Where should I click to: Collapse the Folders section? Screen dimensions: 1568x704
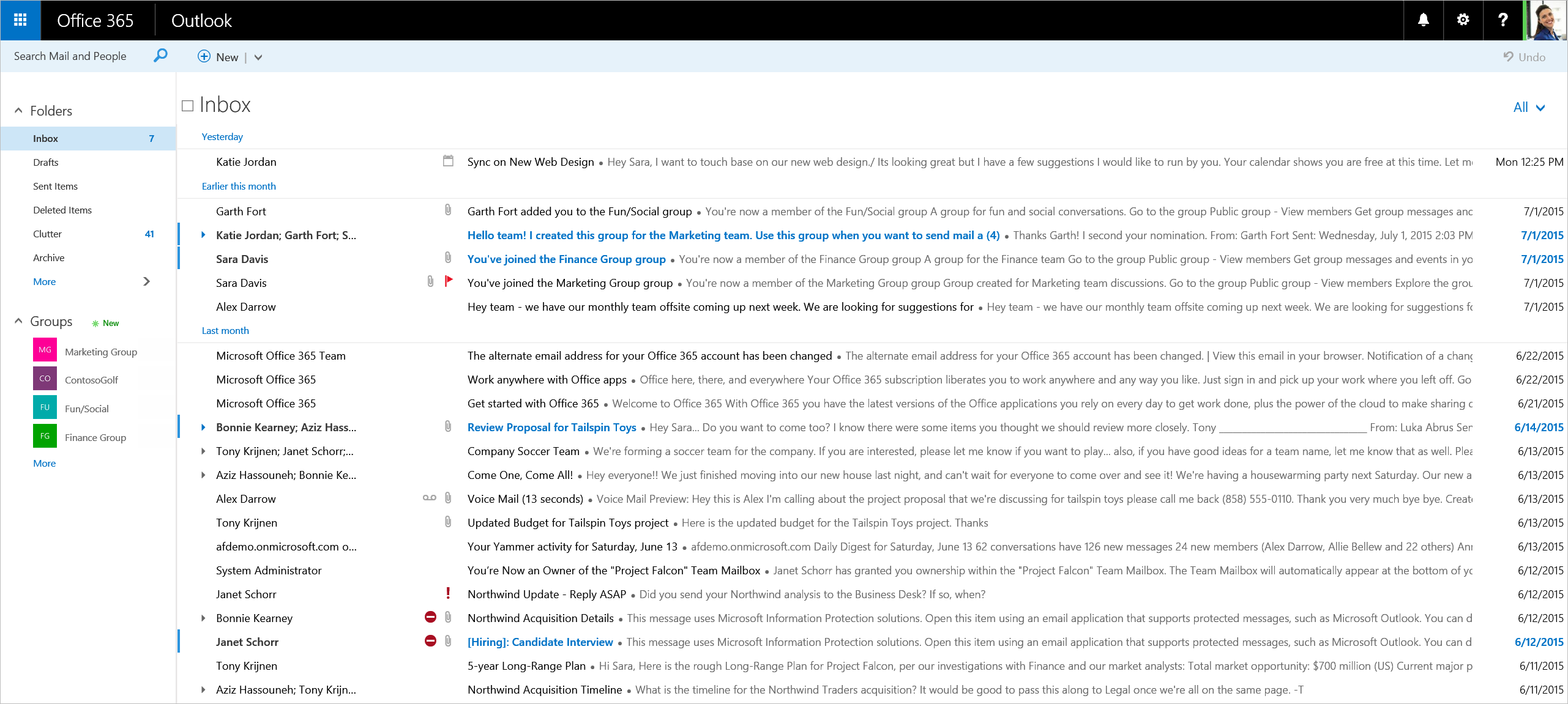[x=18, y=111]
